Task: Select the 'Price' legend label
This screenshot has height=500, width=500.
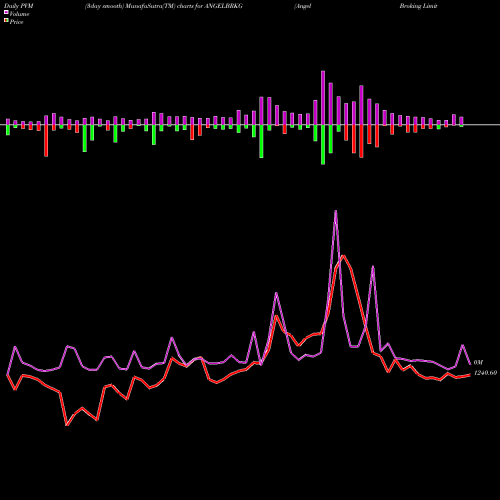Action: pyautogui.click(x=16, y=22)
